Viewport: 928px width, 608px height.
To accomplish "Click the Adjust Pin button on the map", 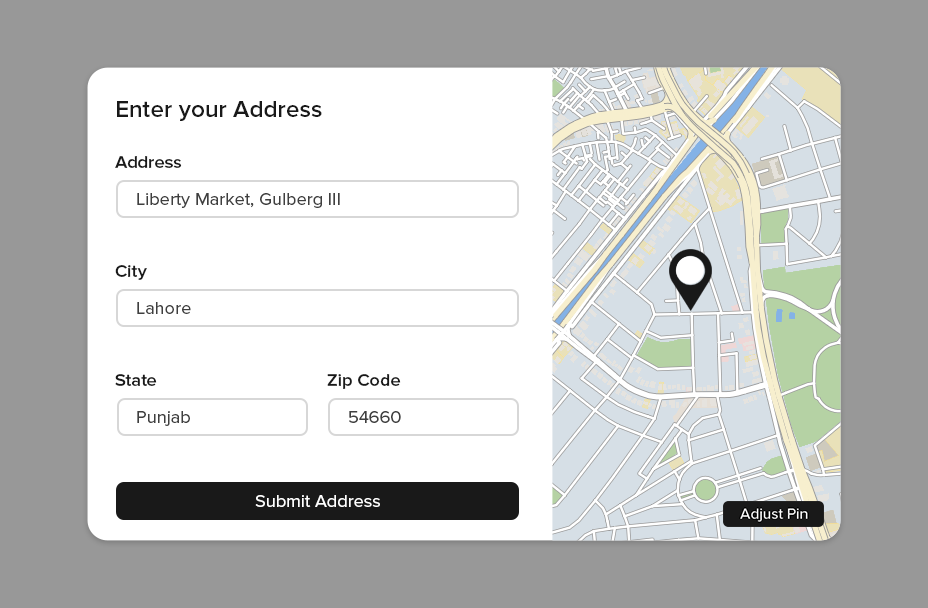I will (773, 514).
